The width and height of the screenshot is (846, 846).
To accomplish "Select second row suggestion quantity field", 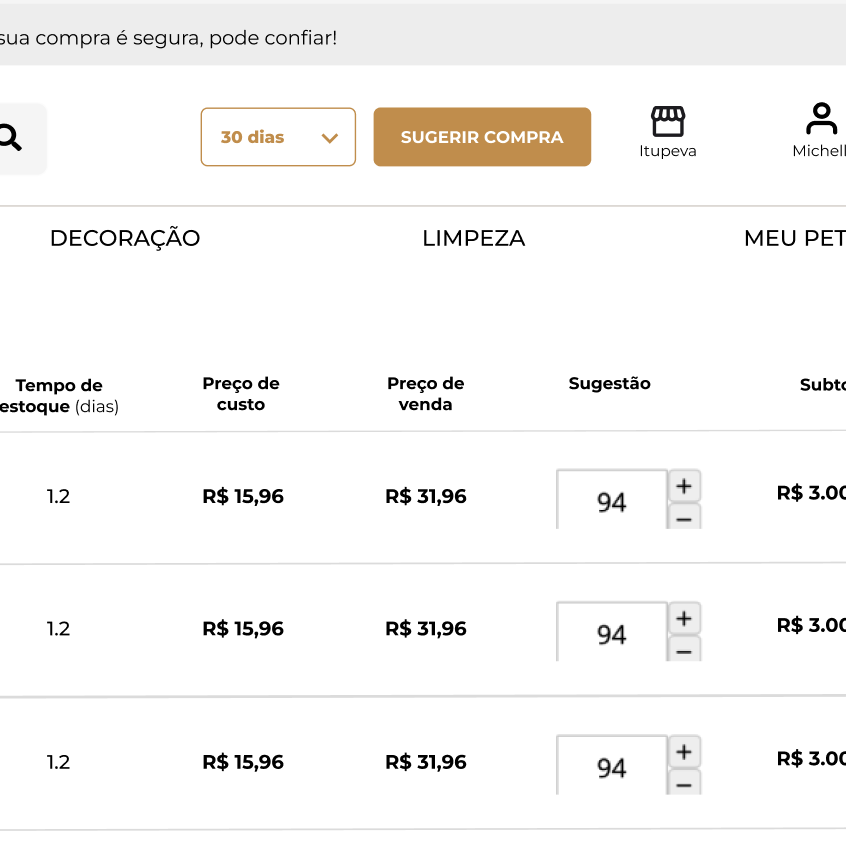I will pyautogui.click(x=612, y=632).
